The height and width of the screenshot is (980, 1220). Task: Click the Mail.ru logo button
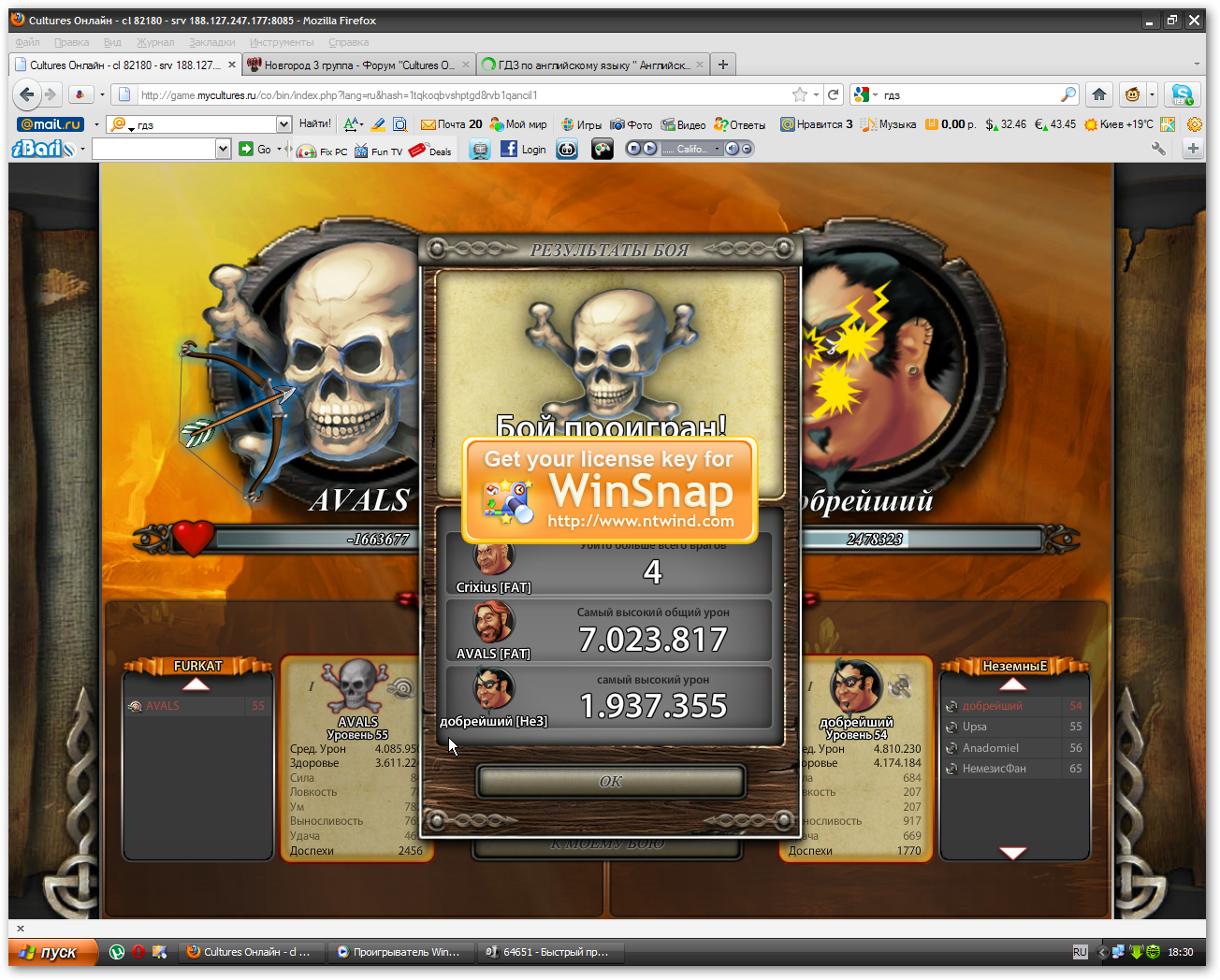point(51,124)
